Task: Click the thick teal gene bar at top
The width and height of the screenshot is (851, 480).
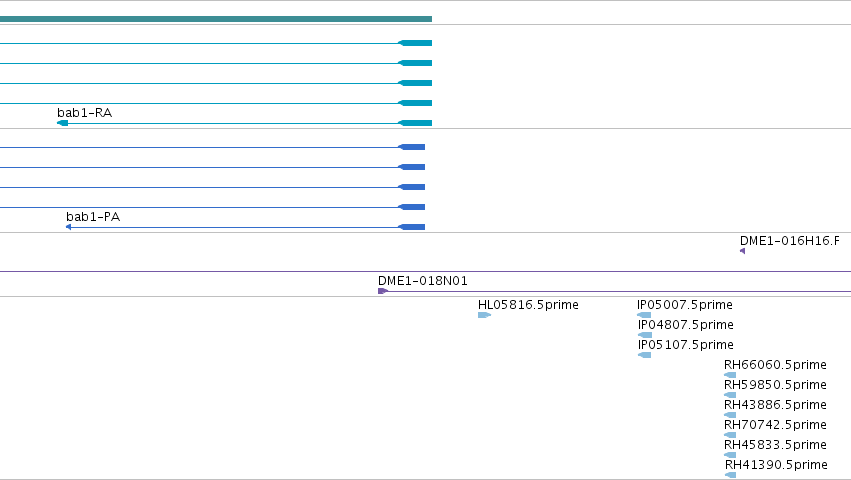Action: 216,19
